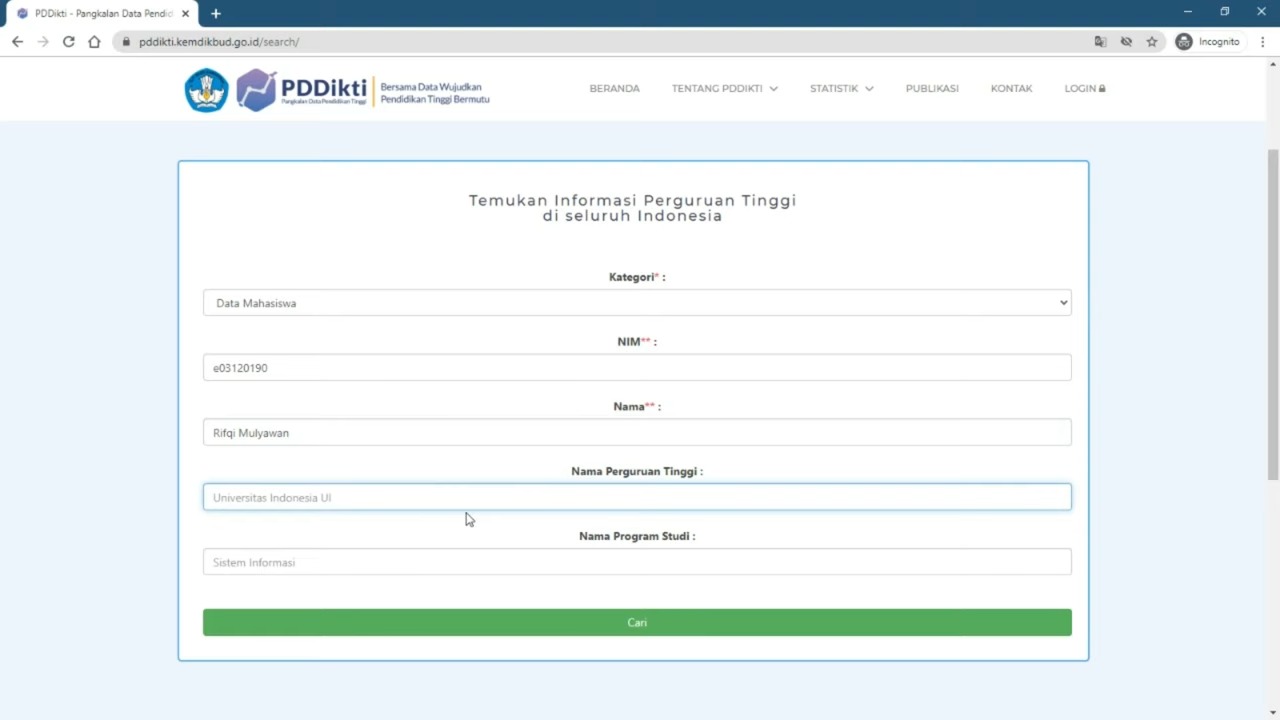Screen dimensions: 1280x720
Task: Click the page vertical scrollbar
Action: [x=1273, y=315]
